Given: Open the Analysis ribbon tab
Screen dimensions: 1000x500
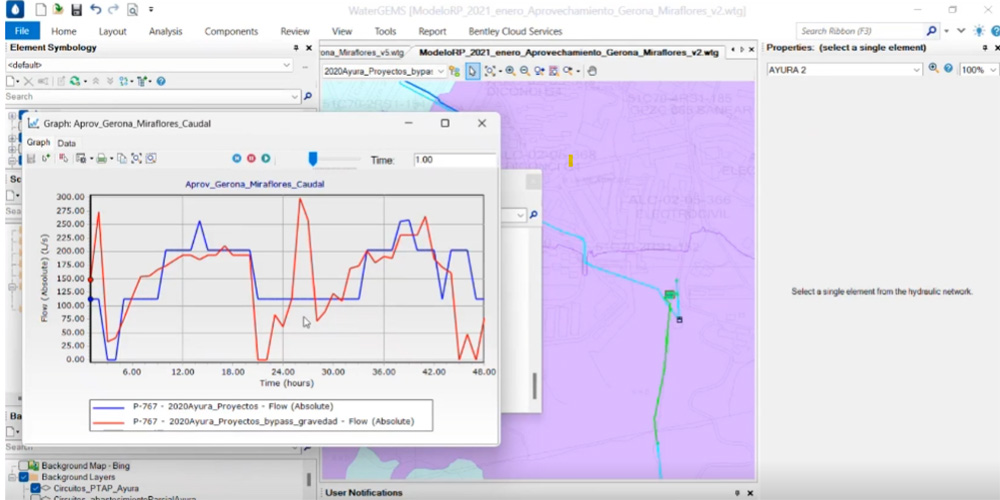Looking at the screenshot, I should coord(165,31).
